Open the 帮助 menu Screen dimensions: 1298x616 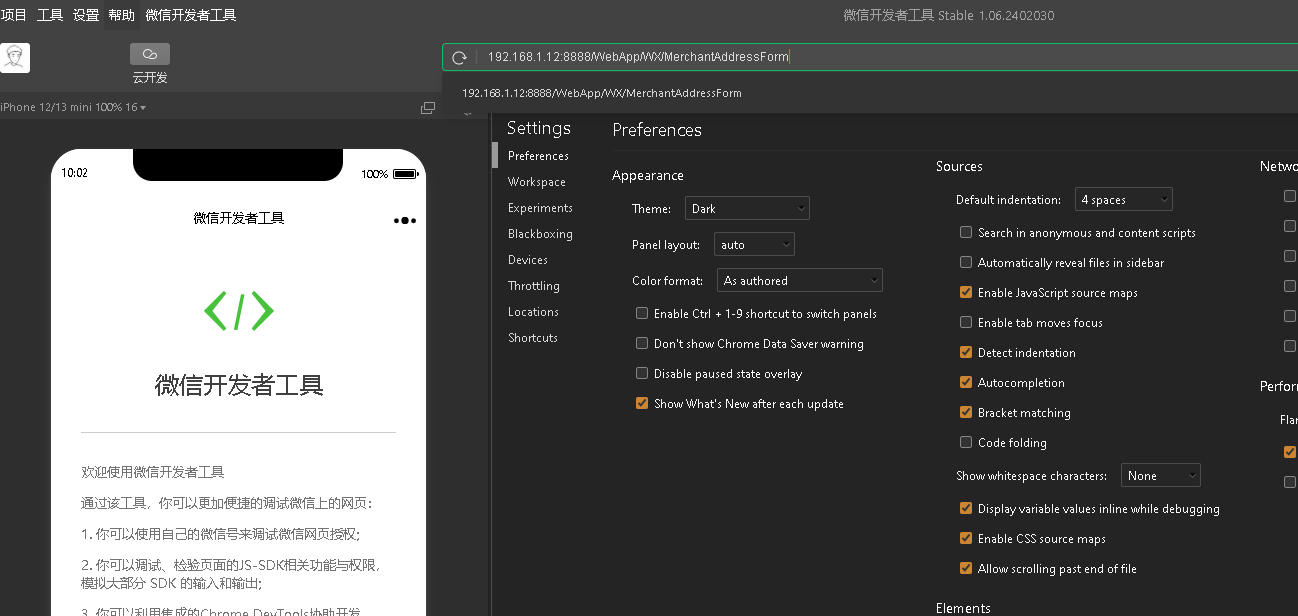tap(122, 15)
